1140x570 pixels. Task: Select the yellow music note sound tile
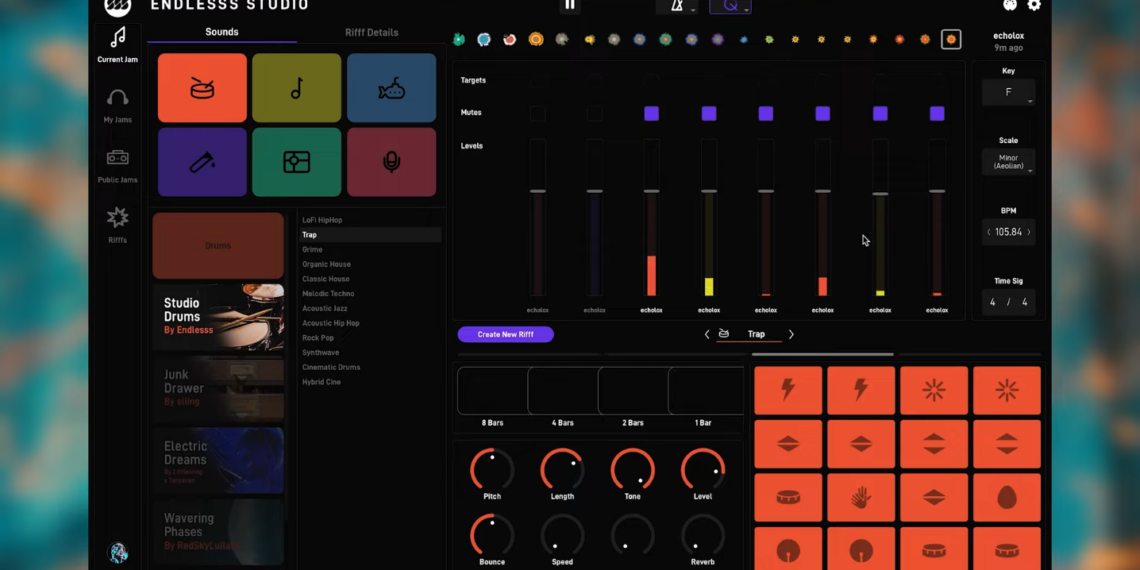pyautogui.click(x=296, y=88)
